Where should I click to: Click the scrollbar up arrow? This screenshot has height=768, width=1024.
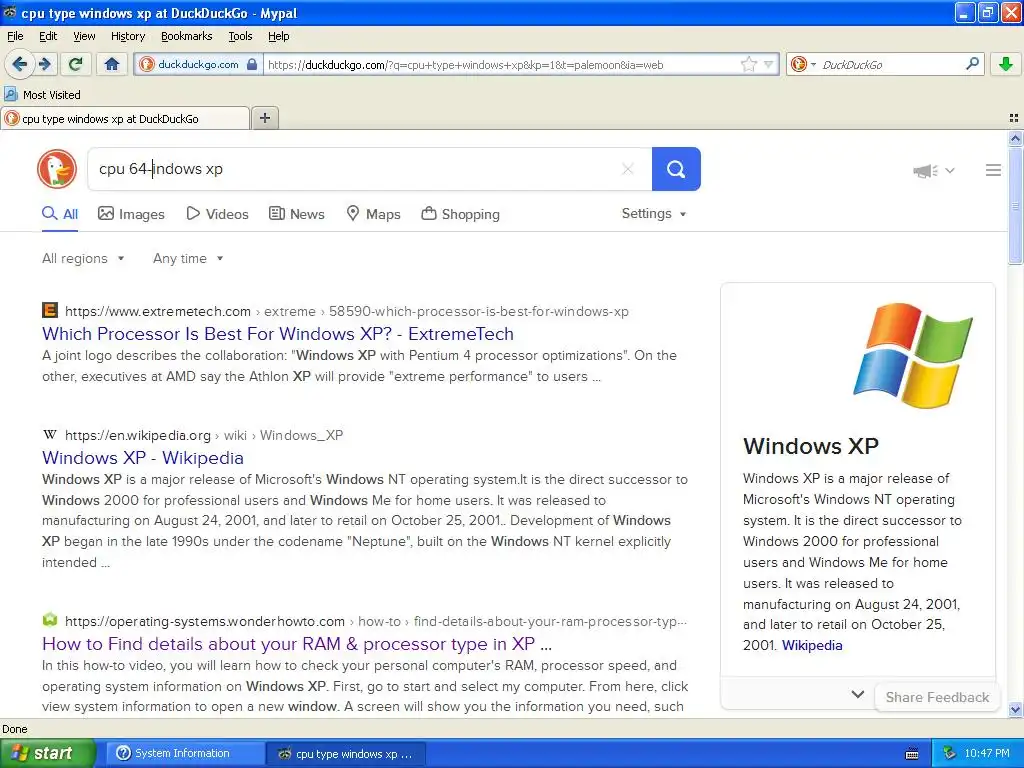pos(1015,138)
